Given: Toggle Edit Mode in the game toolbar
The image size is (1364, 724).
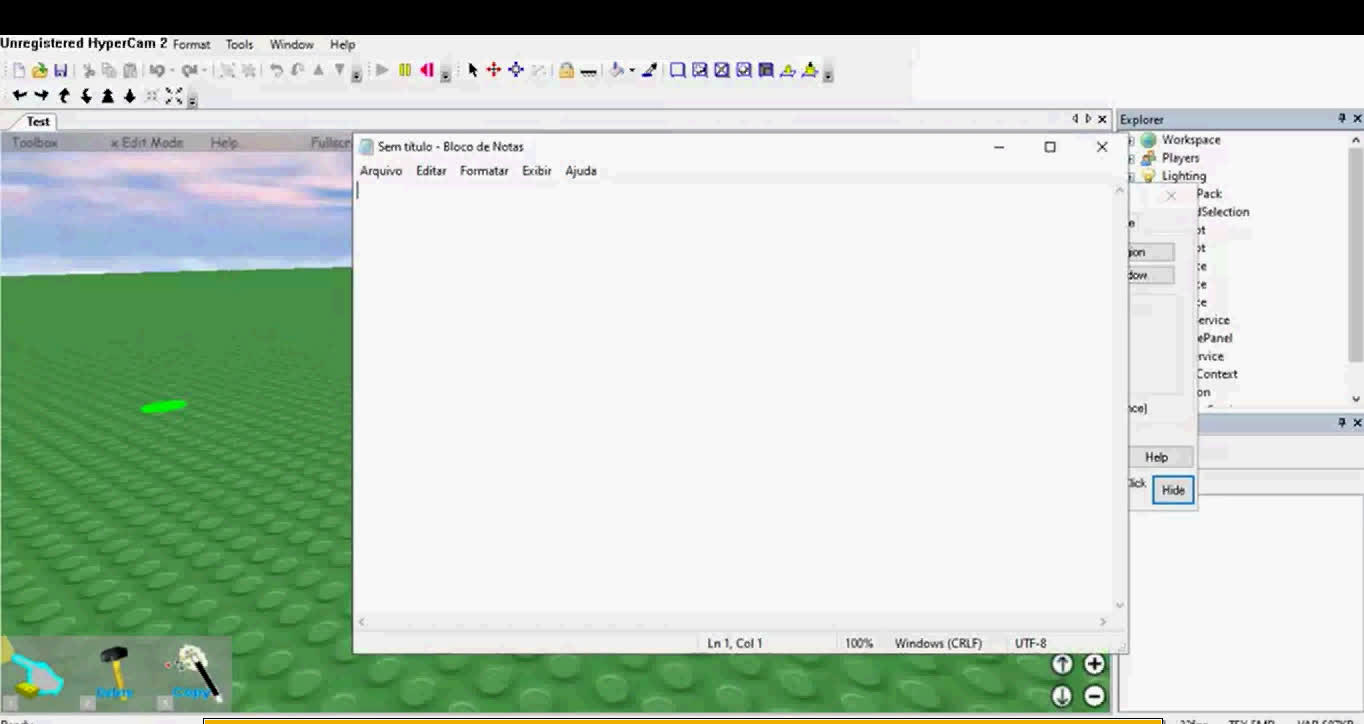Looking at the screenshot, I should click(x=148, y=142).
